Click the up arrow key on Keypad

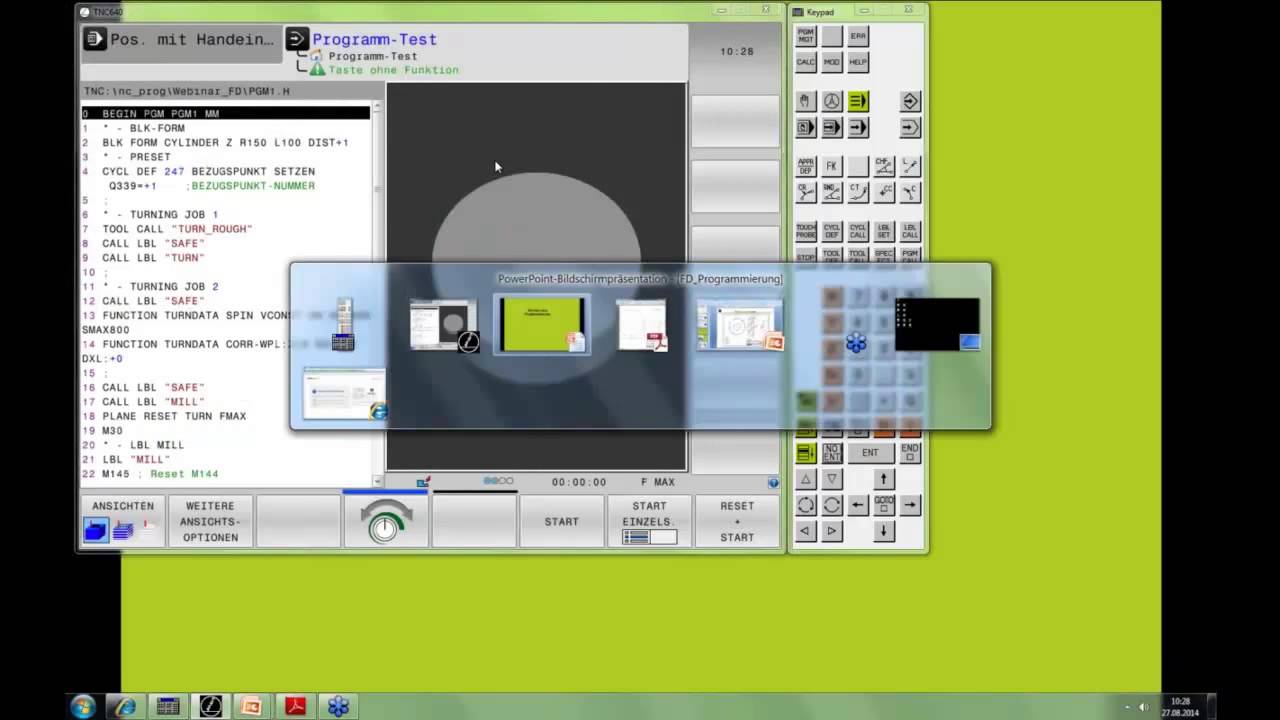(x=884, y=479)
